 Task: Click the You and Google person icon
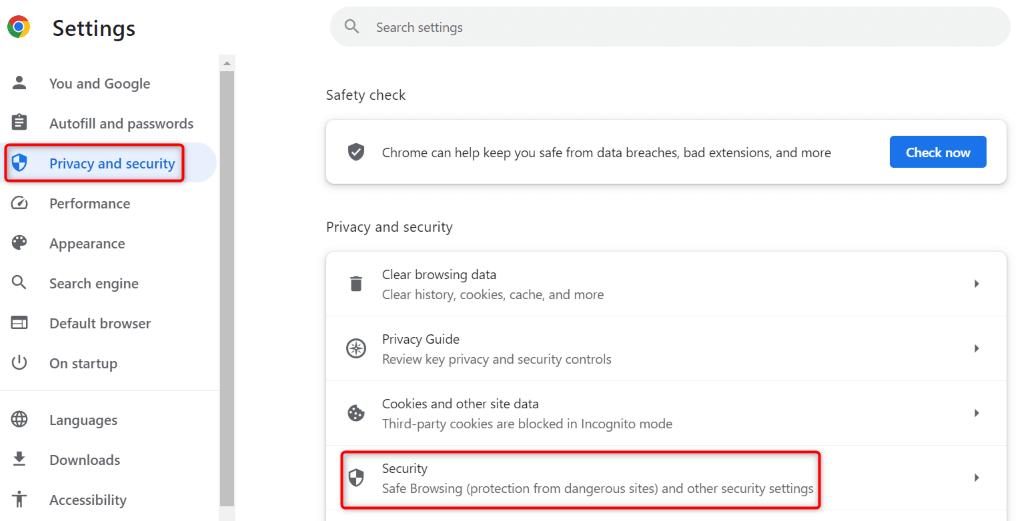tap(19, 83)
